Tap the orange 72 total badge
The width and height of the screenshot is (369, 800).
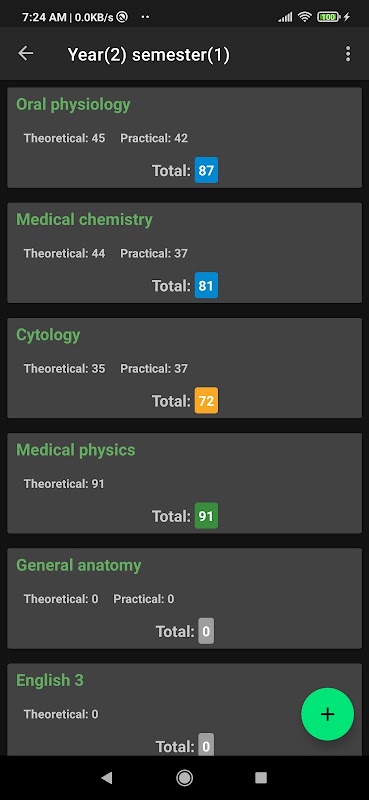coord(206,401)
